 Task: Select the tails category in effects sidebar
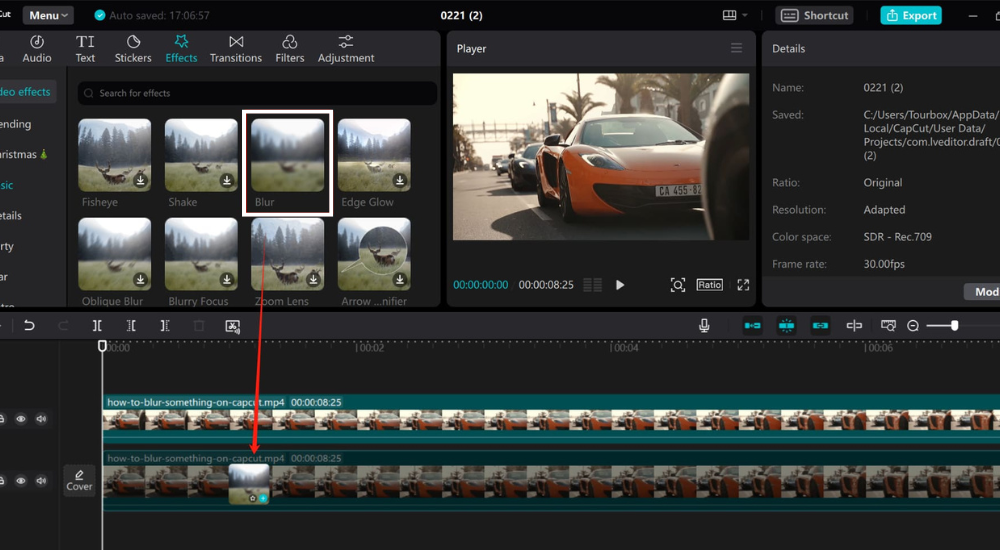click(x=11, y=216)
